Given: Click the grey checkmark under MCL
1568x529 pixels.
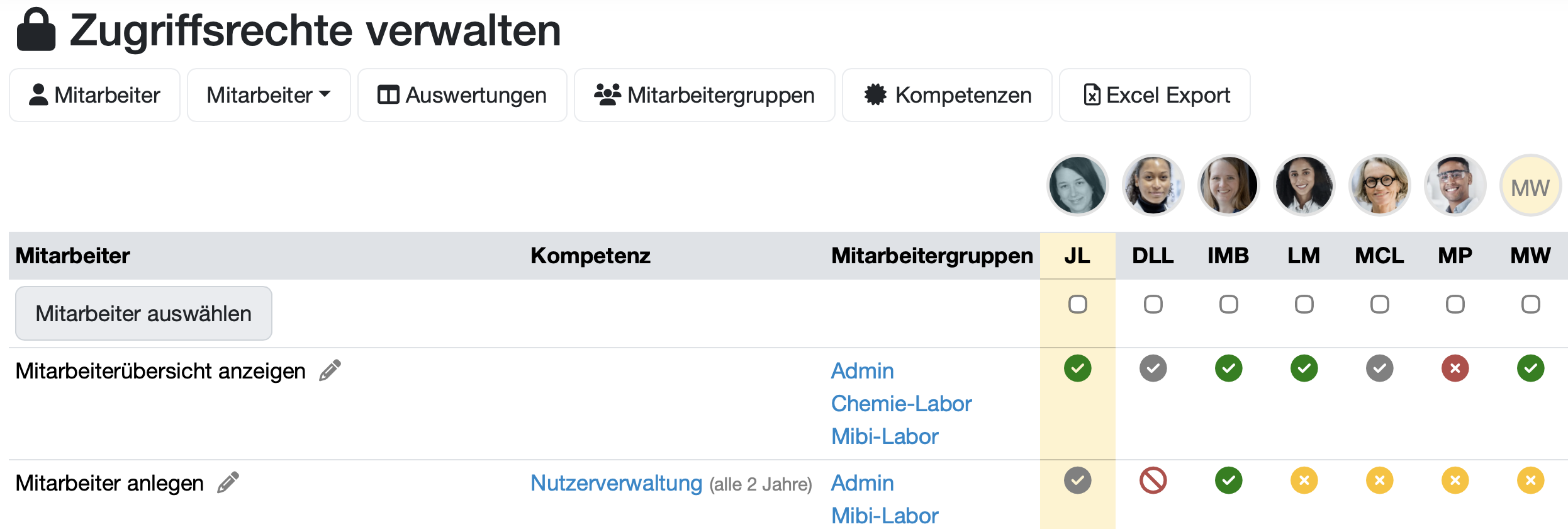Looking at the screenshot, I should [1379, 368].
